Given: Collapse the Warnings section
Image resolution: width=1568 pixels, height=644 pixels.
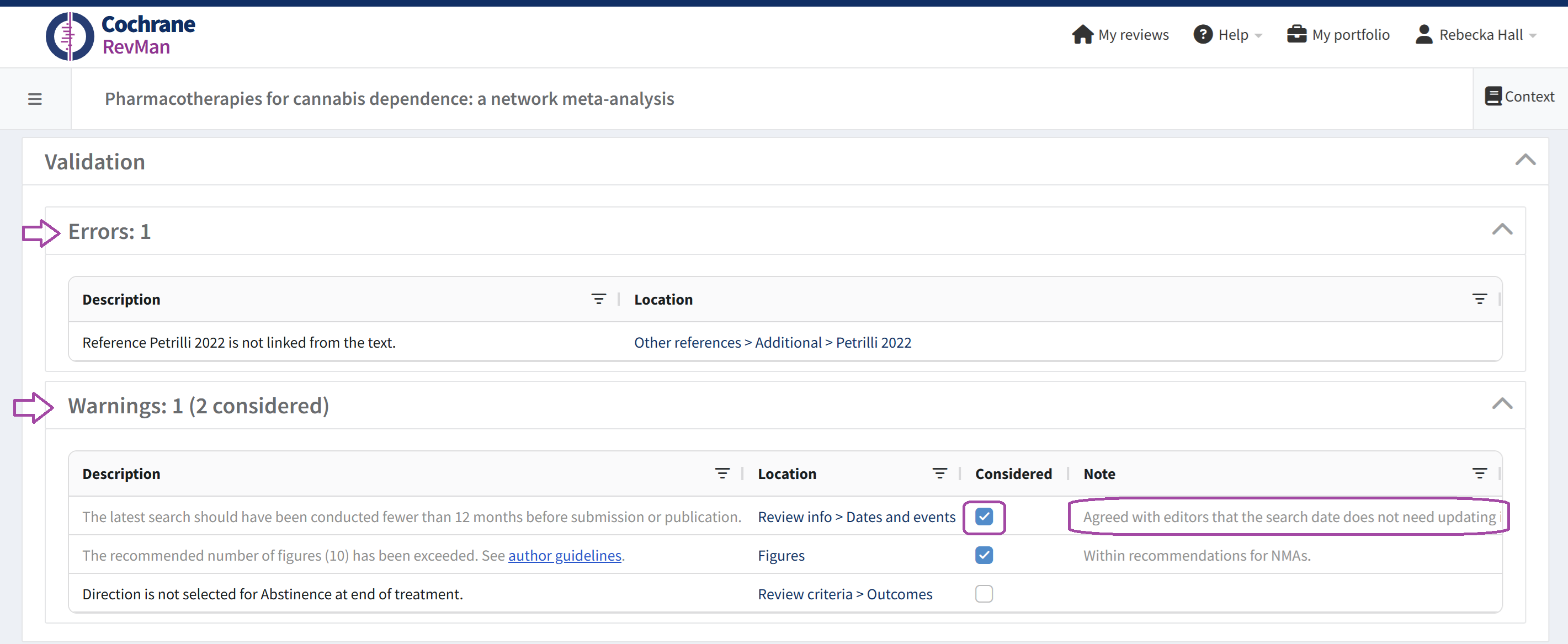Looking at the screenshot, I should (1502, 403).
